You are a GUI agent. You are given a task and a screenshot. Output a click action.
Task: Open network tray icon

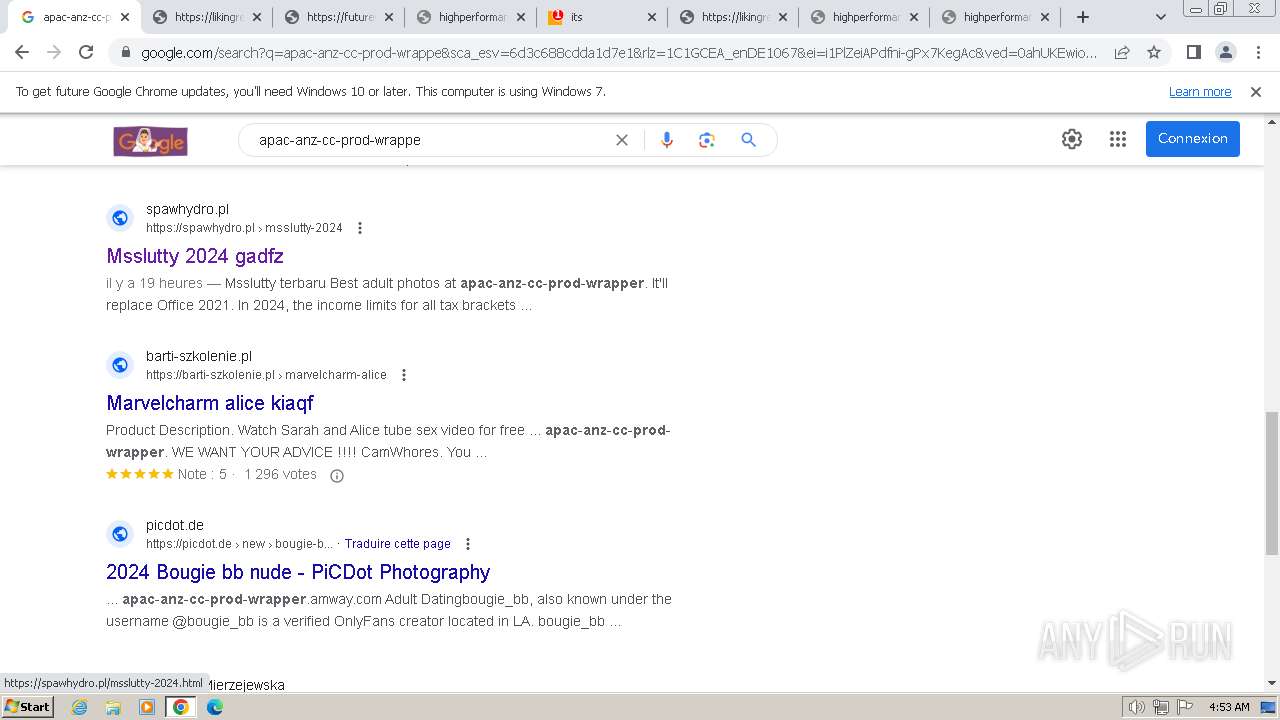(x=1161, y=707)
